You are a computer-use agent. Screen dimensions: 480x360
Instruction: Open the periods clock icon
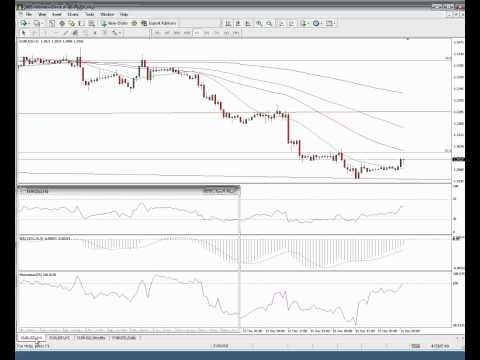click(x=316, y=23)
